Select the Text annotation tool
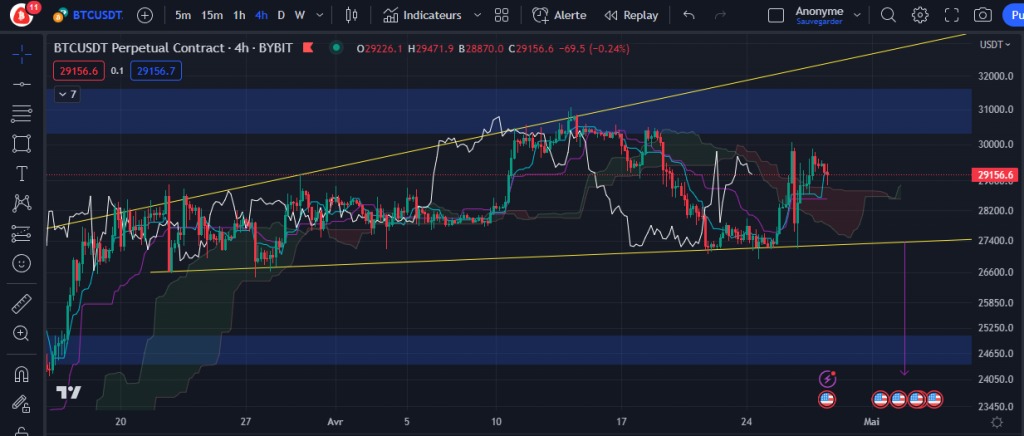Viewport: 1024px width, 436px height. [22, 174]
